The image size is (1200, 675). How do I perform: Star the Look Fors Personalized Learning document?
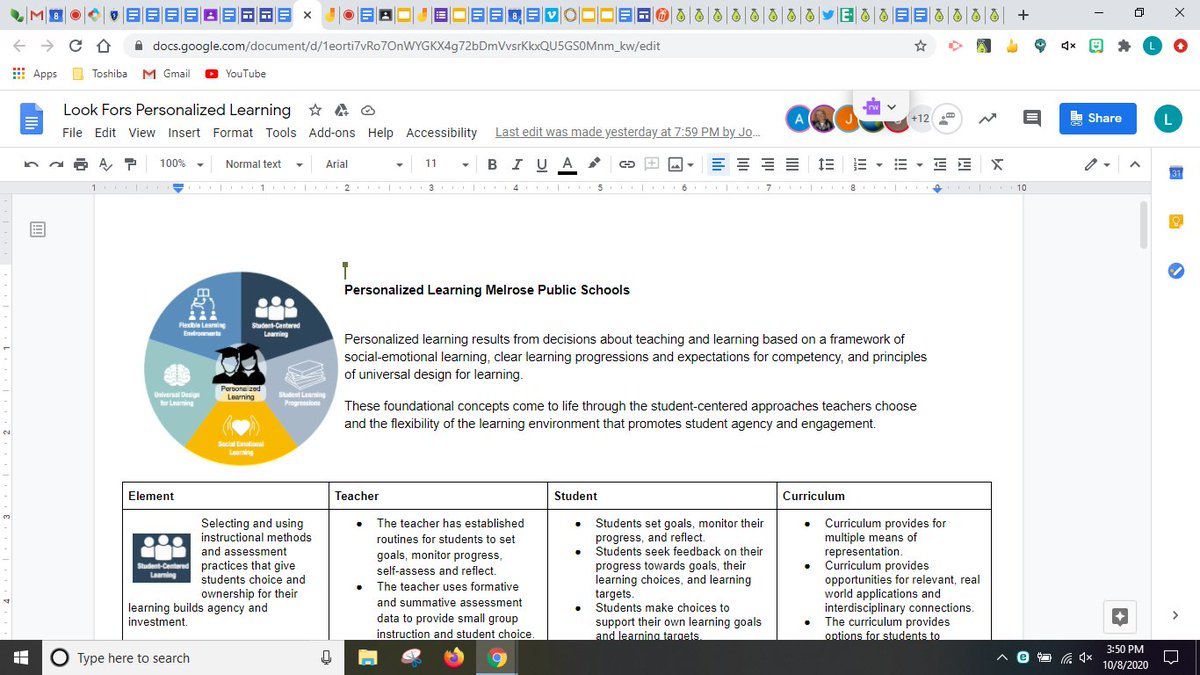click(315, 110)
